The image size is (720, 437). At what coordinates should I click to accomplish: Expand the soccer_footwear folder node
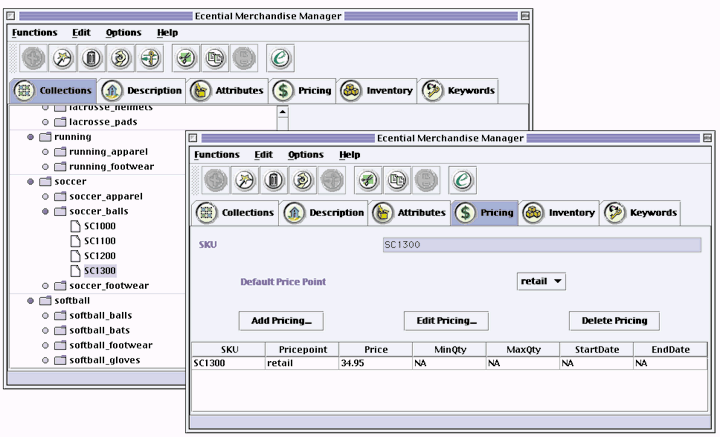[x=45, y=286]
